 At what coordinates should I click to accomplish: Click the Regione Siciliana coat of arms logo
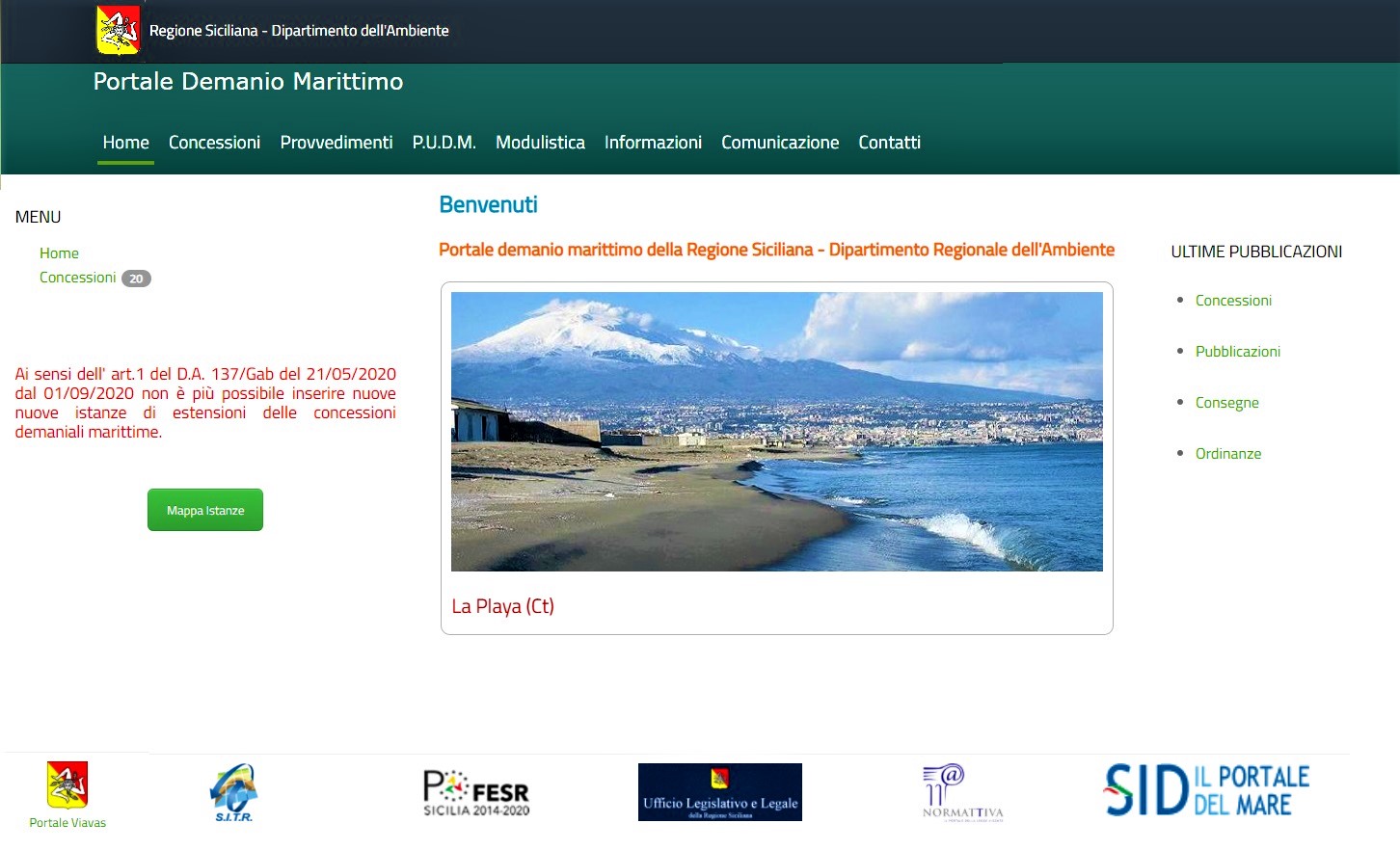click(x=117, y=29)
